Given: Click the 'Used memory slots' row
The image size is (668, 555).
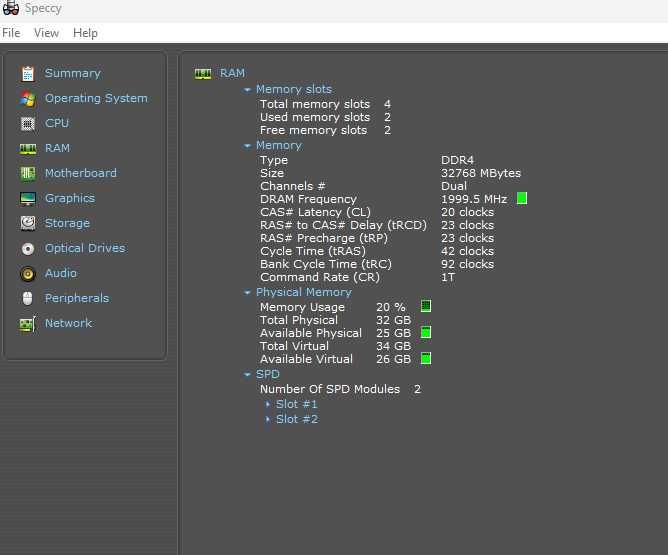Looking at the screenshot, I should click(325, 117).
